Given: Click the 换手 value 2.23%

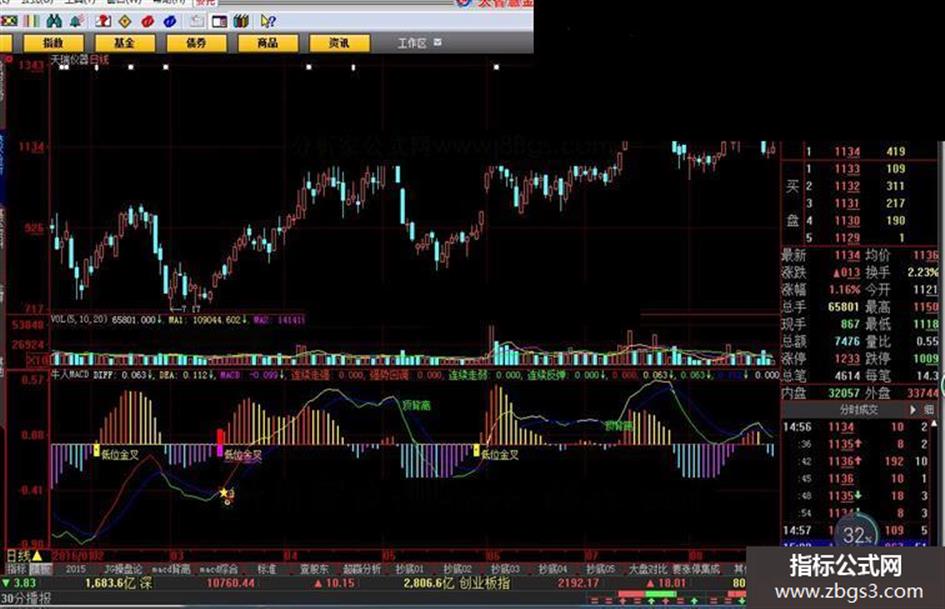Looking at the screenshot, I should 923,273.
